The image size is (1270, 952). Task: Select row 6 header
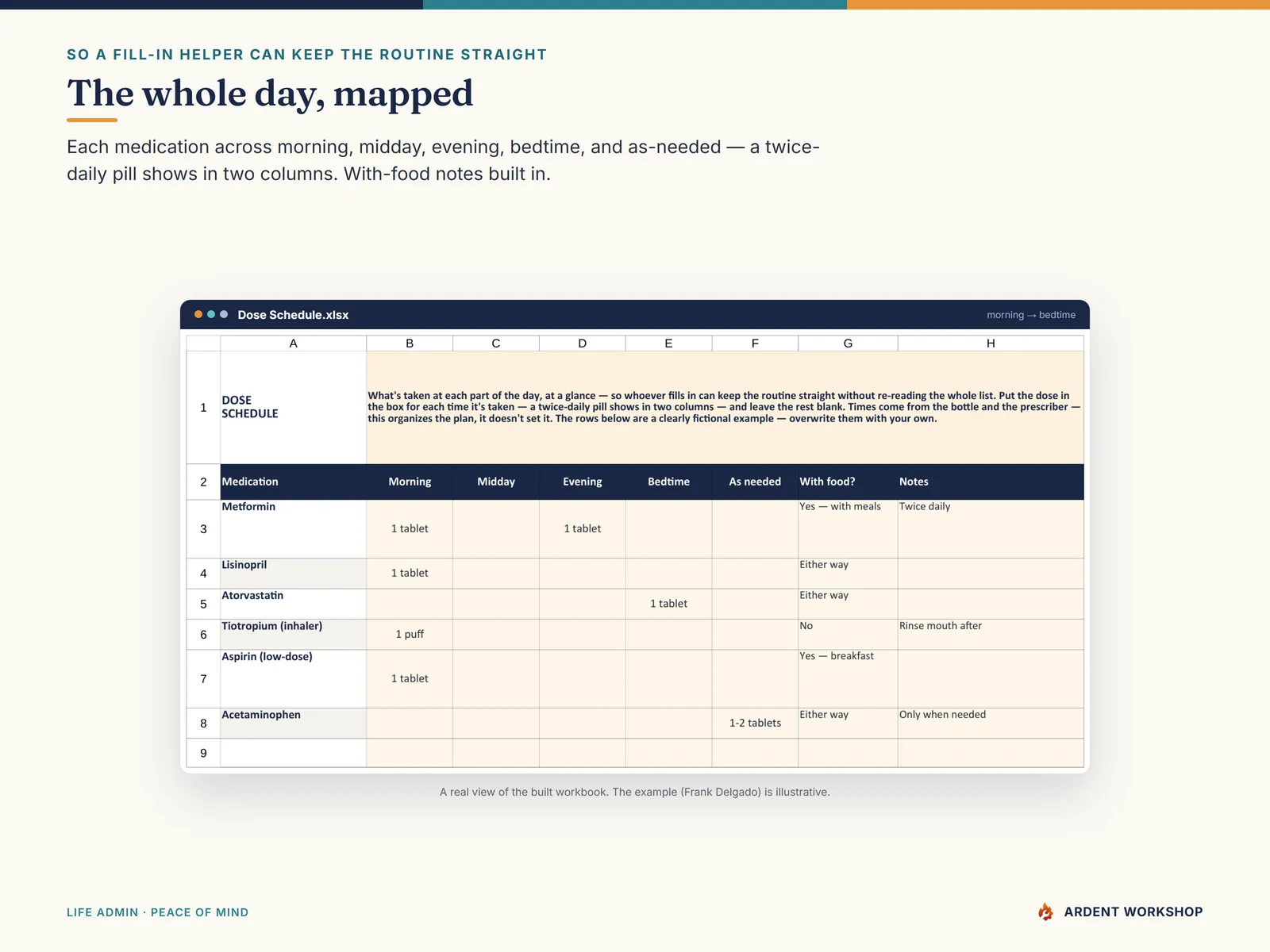[203, 635]
